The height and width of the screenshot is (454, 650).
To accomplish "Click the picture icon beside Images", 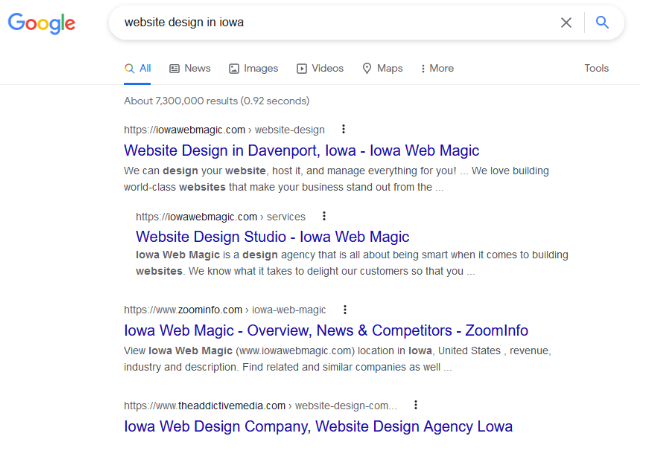I will pos(234,69).
